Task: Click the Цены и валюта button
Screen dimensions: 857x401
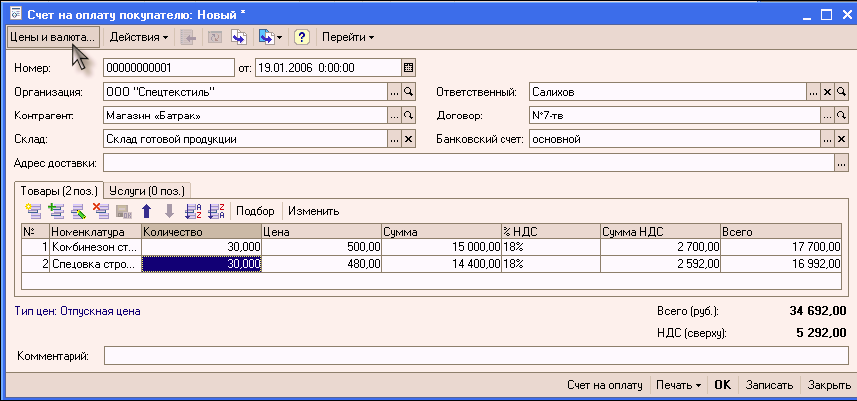Action: tap(51, 37)
